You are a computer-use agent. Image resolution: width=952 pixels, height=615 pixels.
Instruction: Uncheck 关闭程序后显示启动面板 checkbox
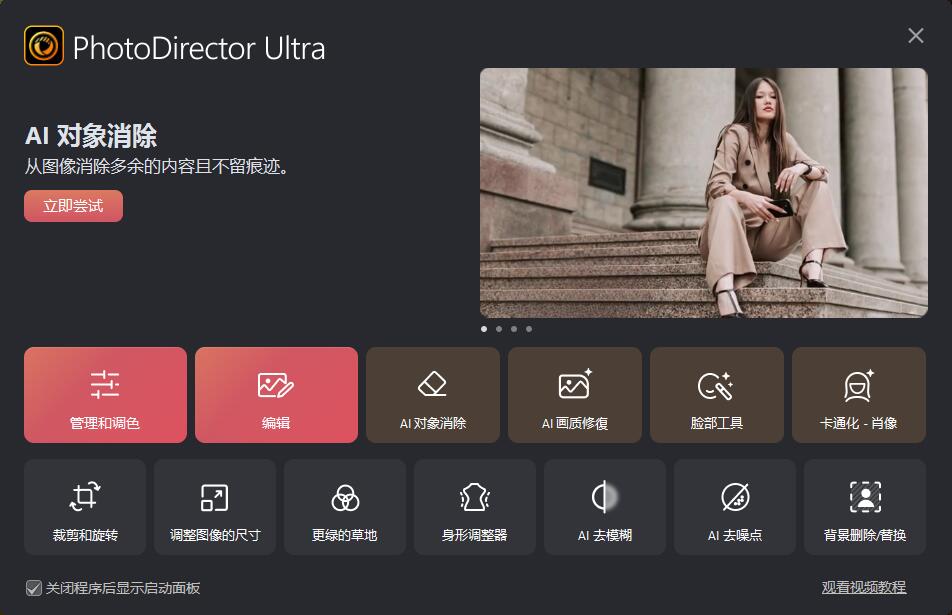point(34,588)
